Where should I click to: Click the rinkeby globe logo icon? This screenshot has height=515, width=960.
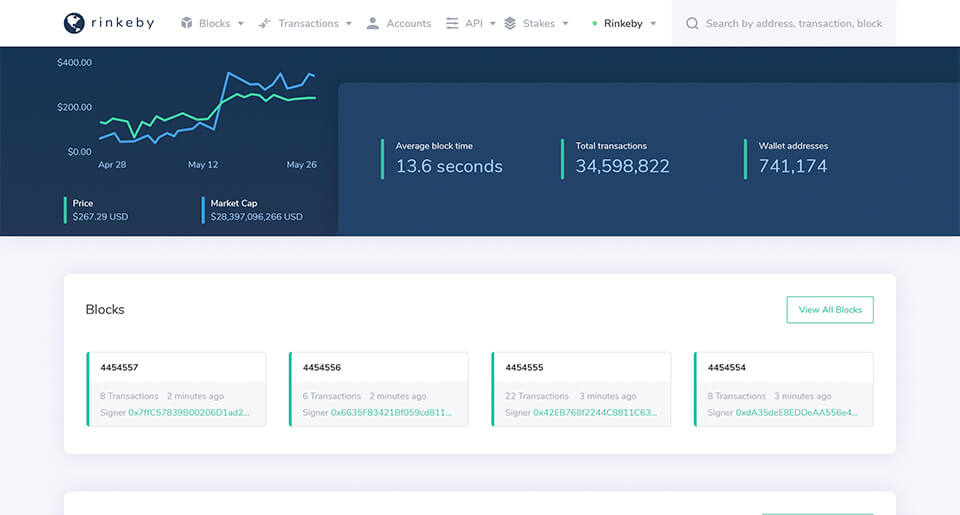(74, 22)
